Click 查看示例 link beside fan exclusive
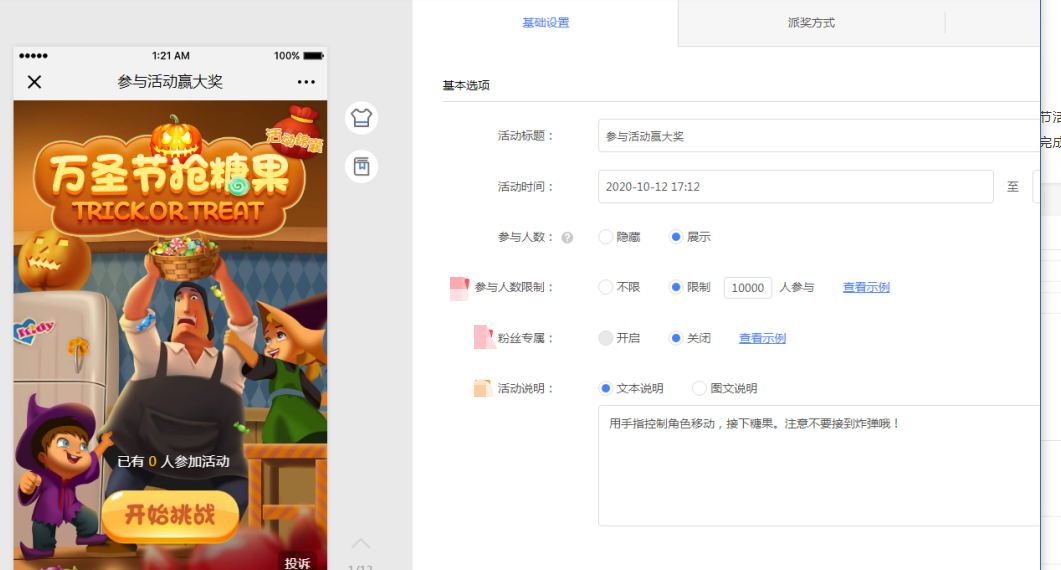 [x=762, y=339]
